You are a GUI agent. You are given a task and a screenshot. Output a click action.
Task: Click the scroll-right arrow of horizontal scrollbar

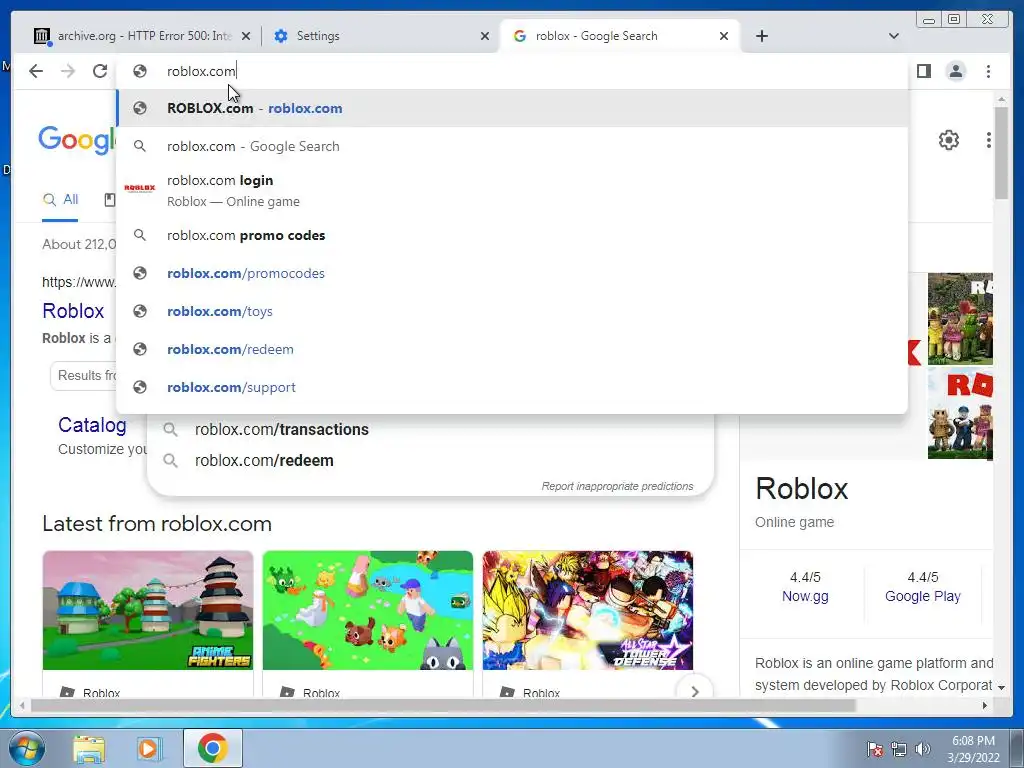(x=985, y=705)
